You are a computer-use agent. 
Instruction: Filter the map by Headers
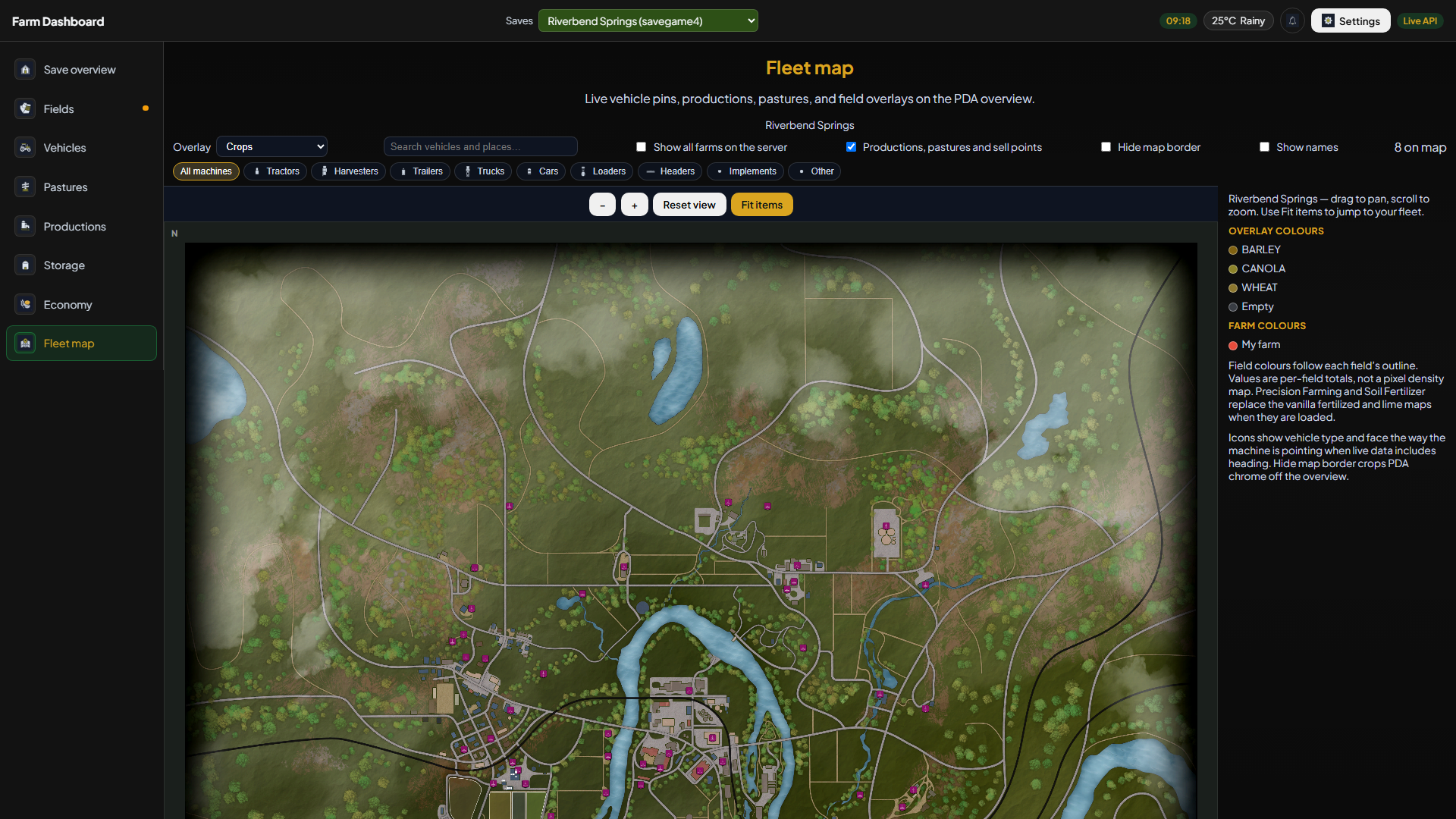(670, 171)
